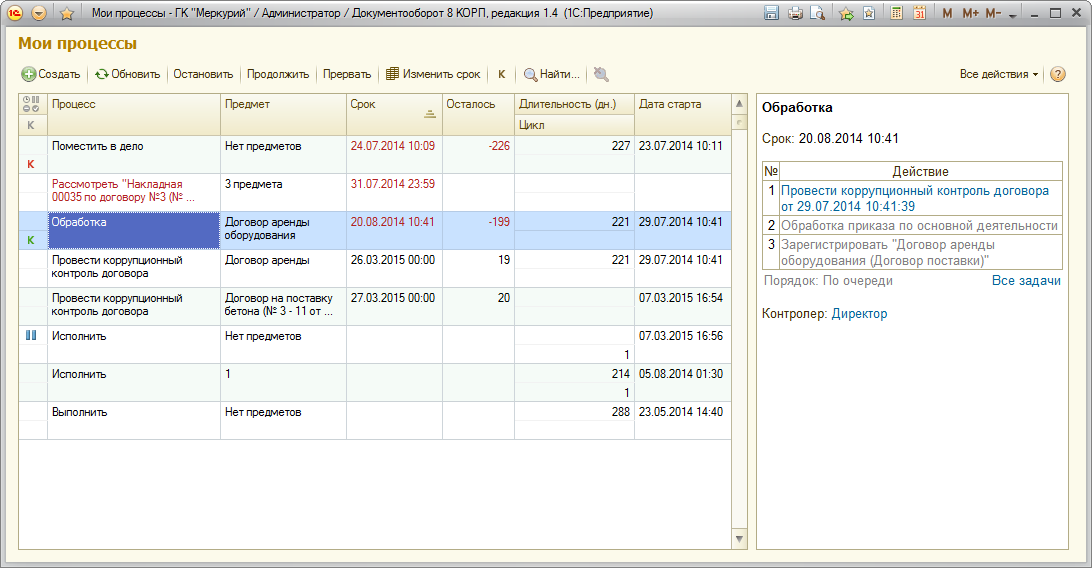Image resolution: width=1092 pixels, height=568 pixels.
Task: Click the Обработка process cell
Action: point(134,230)
